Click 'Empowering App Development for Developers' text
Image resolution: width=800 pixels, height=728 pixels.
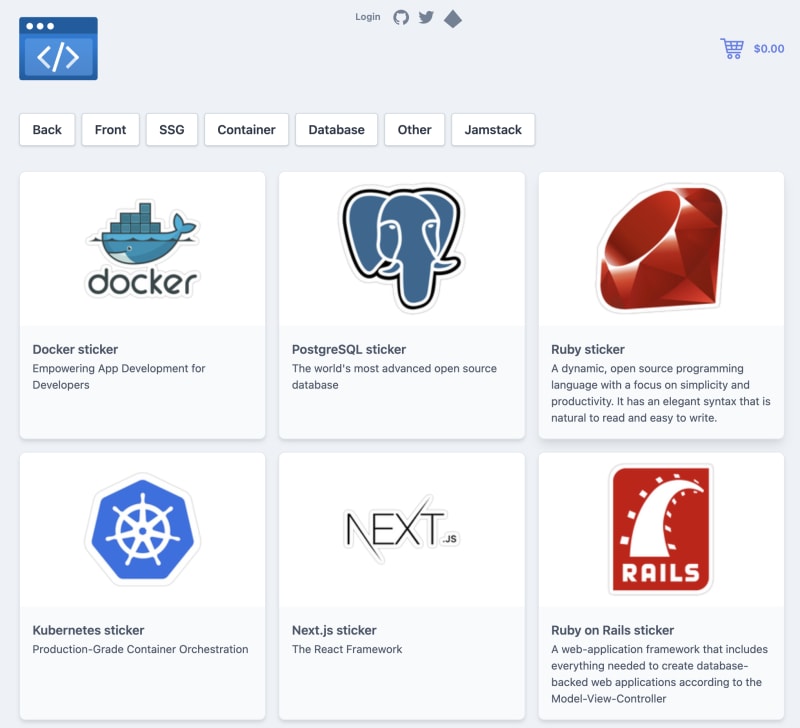coord(119,376)
